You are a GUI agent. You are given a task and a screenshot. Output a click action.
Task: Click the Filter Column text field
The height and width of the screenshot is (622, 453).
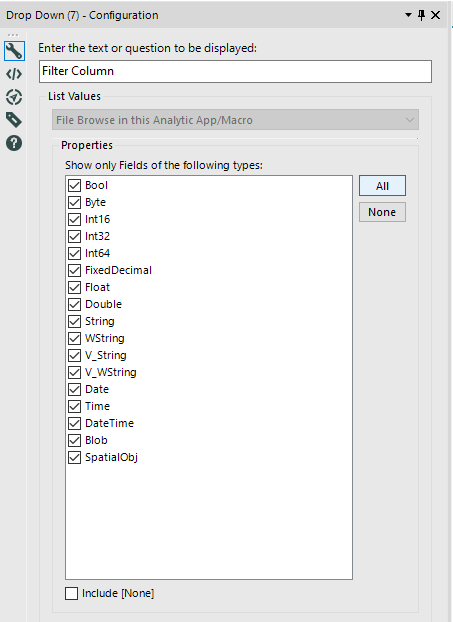click(x=235, y=71)
